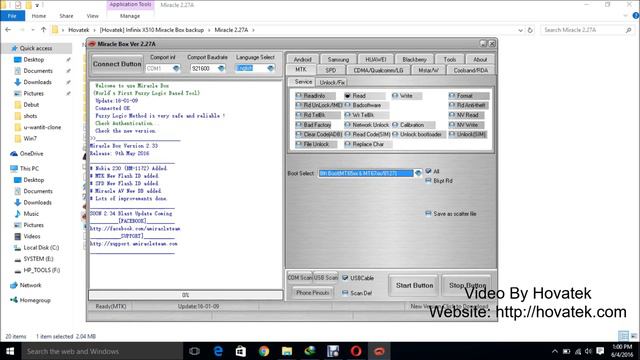This screenshot has width=640, height=360.
Task: Open the Videos folder under This PC
Action: 32,236
